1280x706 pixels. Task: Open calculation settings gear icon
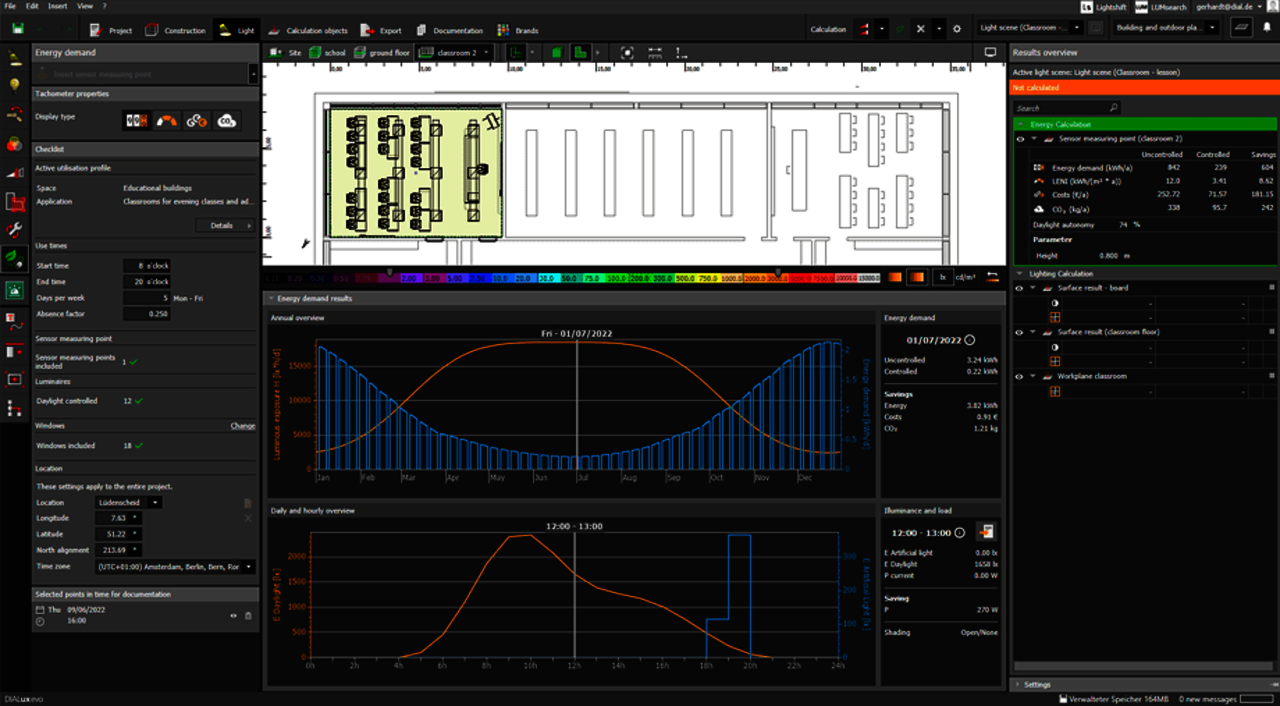[956, 30]
